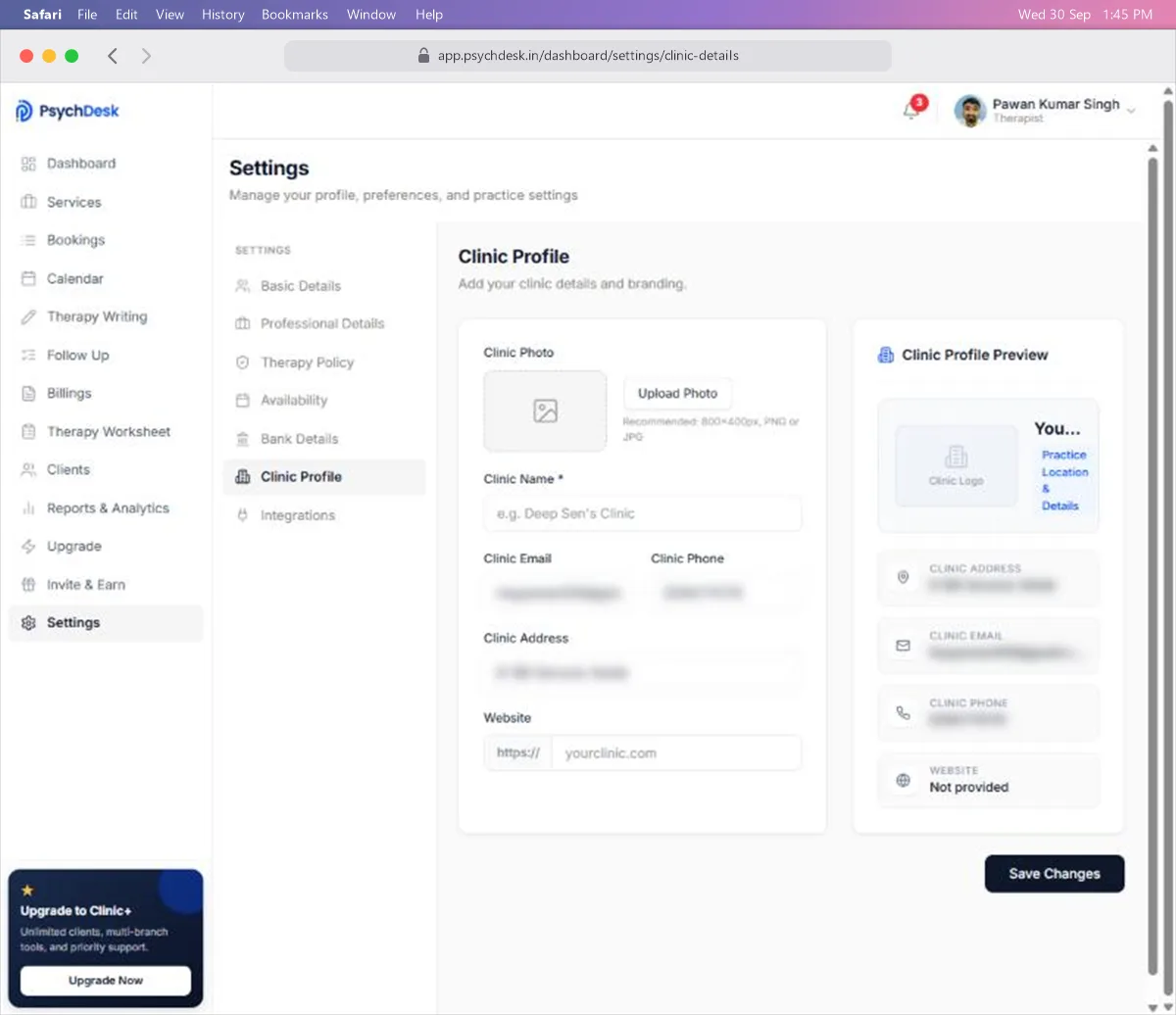Click the PsychDesk logo
Screen dimensions: 1176x1015
pyautogui.click(x=68, y=111)
